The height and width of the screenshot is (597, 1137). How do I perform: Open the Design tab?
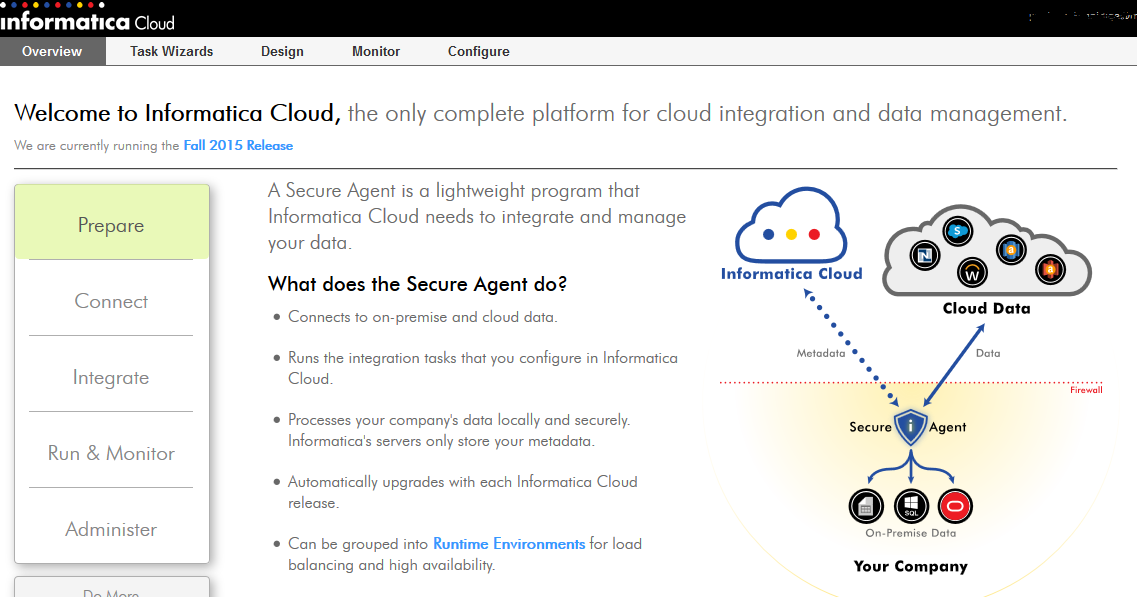281,51
